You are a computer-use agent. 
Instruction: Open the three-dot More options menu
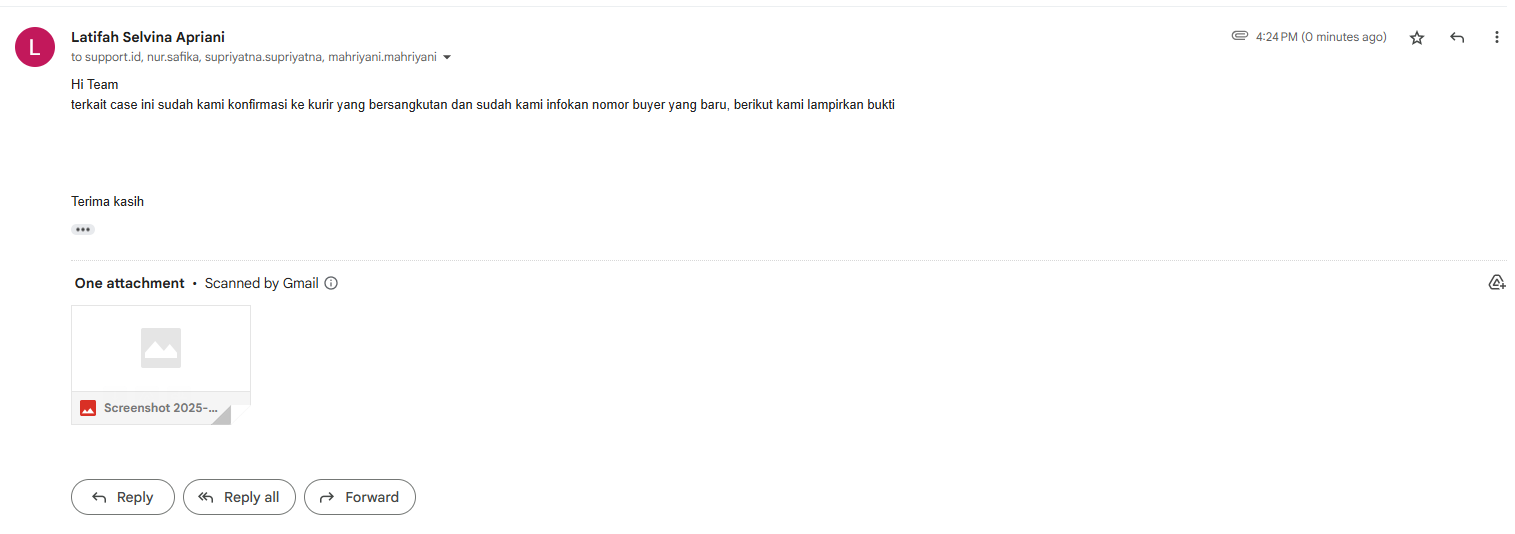point(1497,38)
